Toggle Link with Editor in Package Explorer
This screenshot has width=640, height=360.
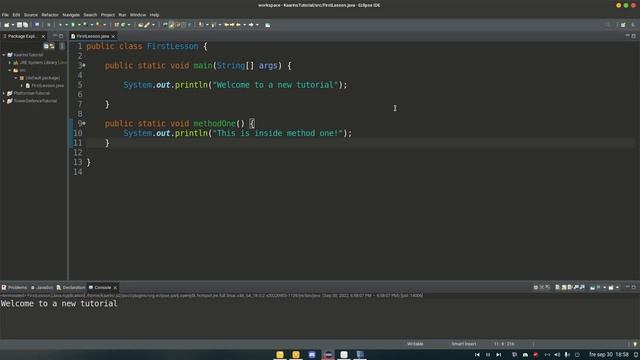click(x=52, y=46)
